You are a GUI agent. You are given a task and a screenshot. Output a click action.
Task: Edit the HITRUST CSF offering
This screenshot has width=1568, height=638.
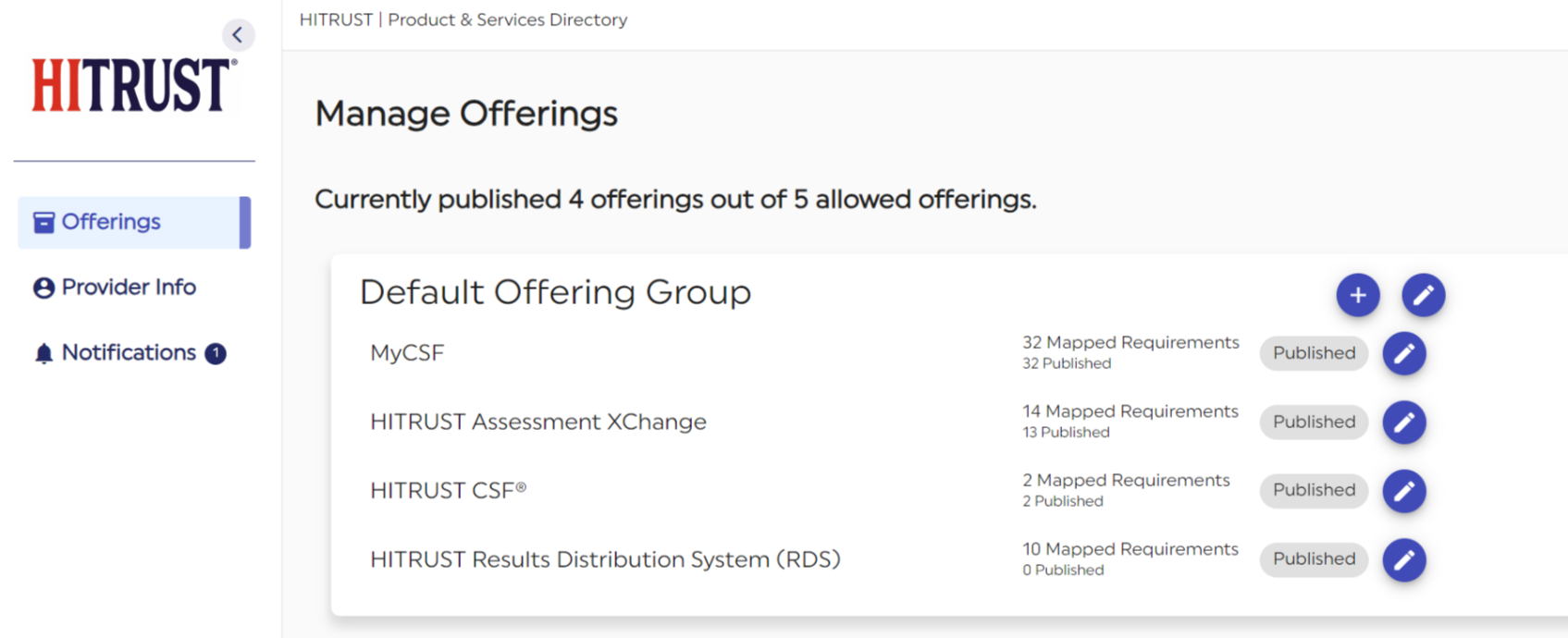tap(1404, 491)
